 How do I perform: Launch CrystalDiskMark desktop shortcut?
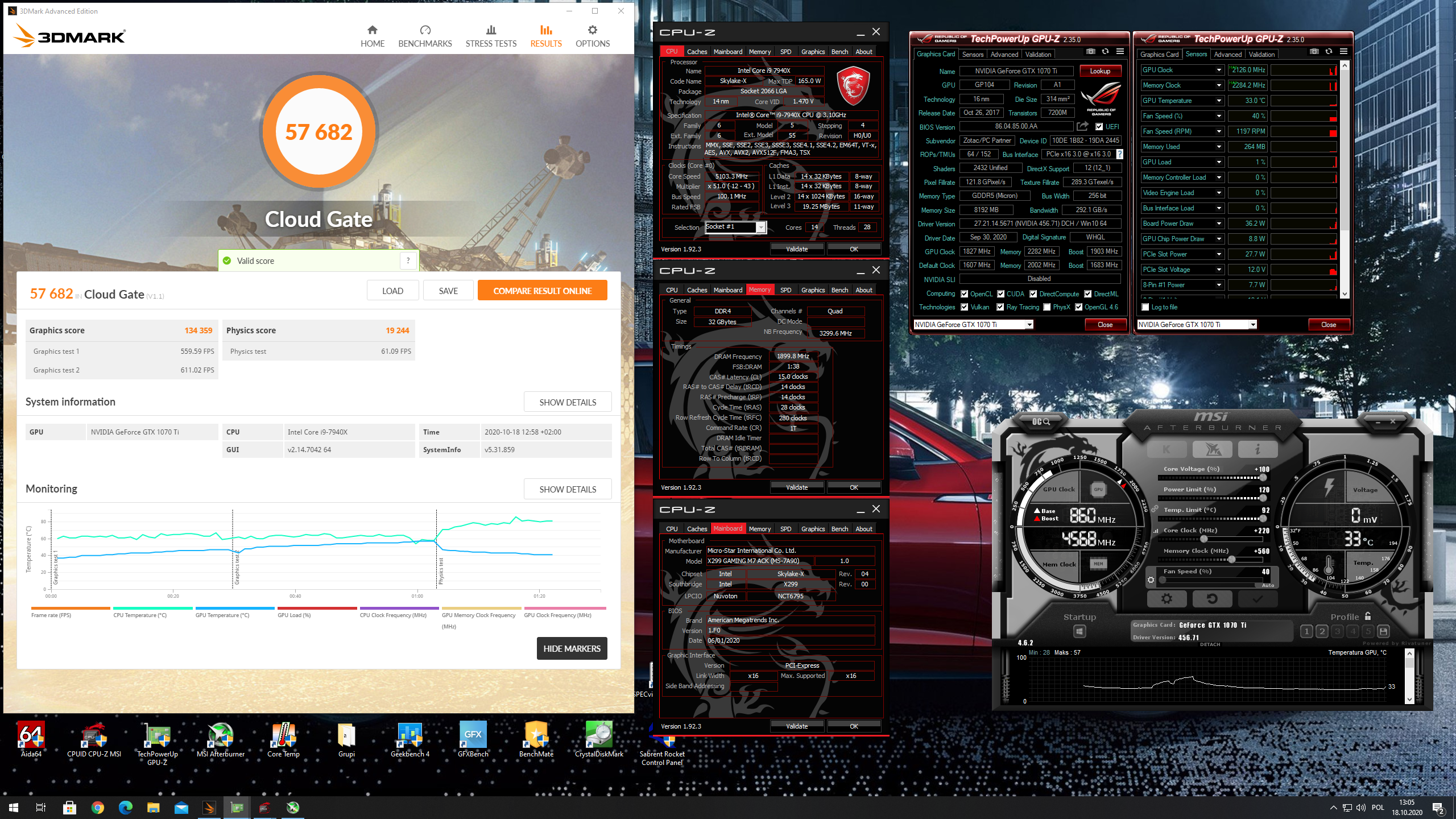[598, 740]
